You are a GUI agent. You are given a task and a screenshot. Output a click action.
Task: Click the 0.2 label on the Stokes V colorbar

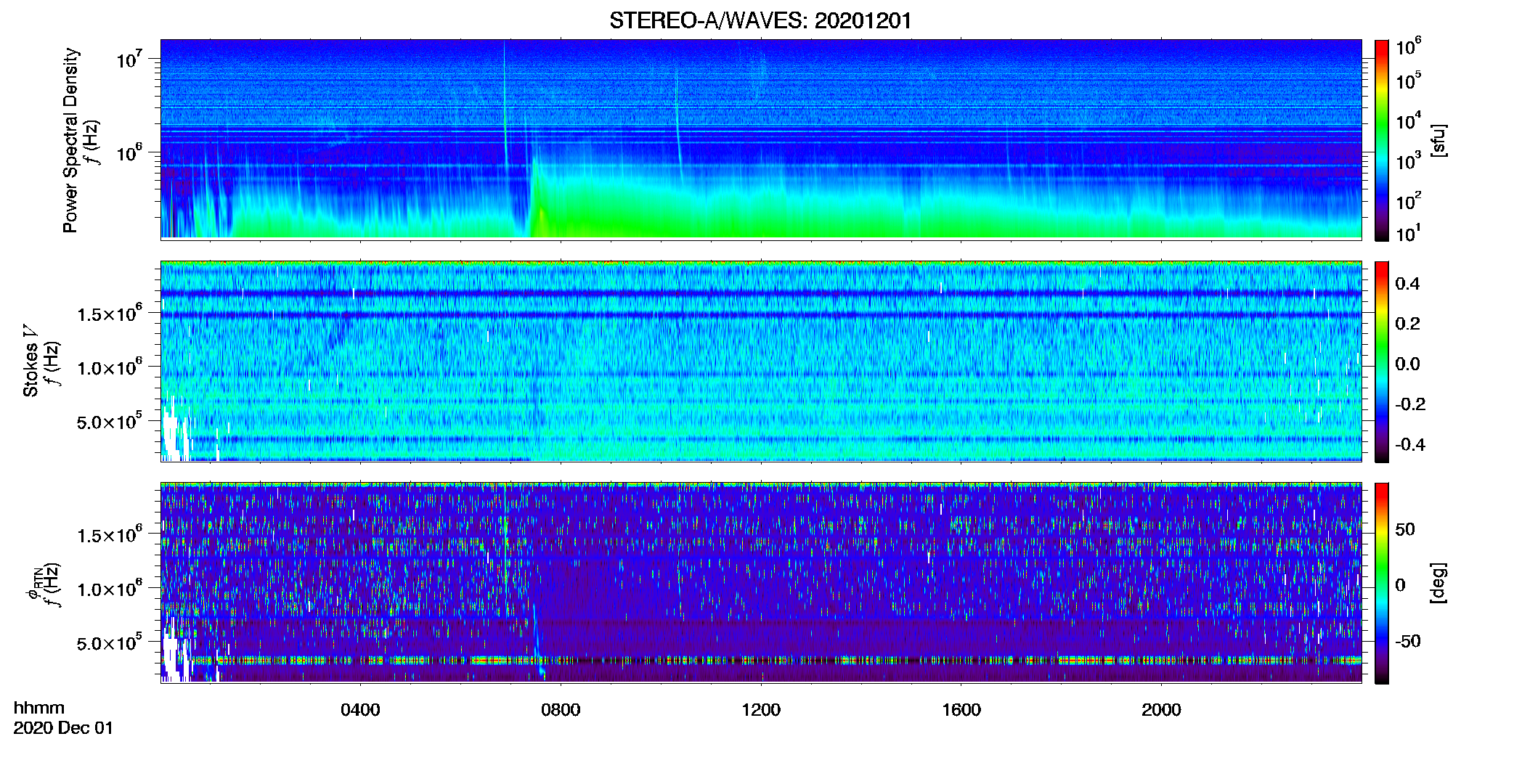point(1407,324)
